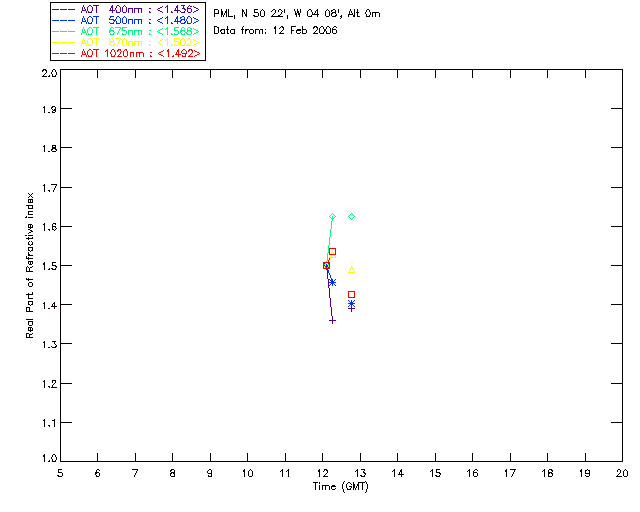Select the 'AOT 870nm : <1.502>' legend entry
Viewport: 640px width, 512px height.
pos(126,42)
